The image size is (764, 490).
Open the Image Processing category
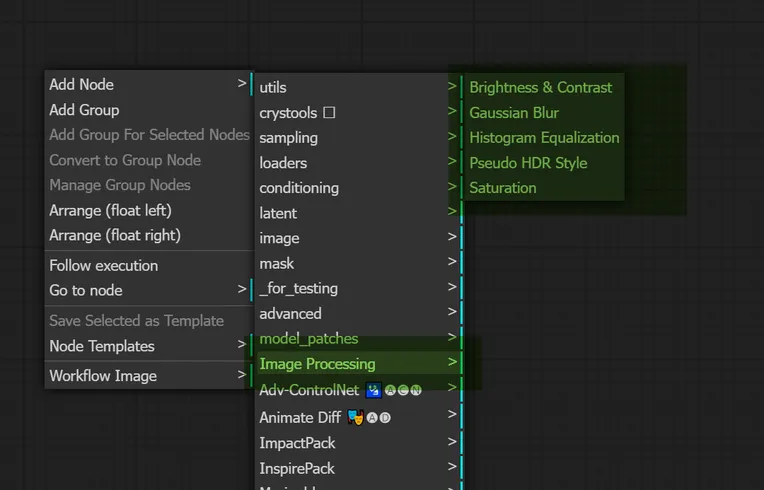coord(318,364)
